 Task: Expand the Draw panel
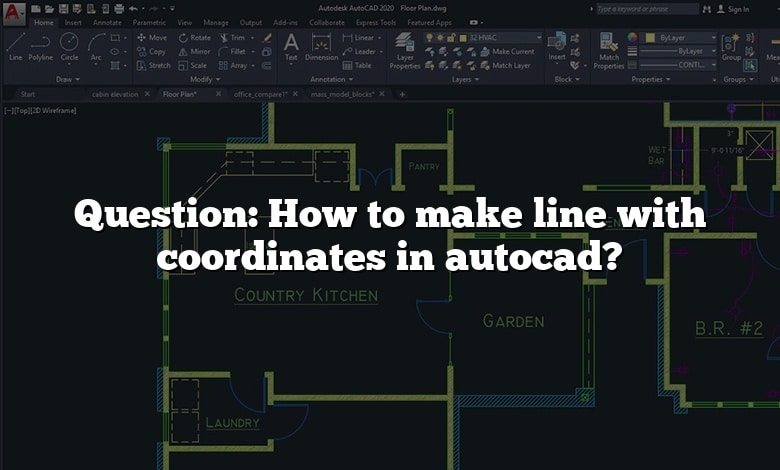(x=68, y=79)
